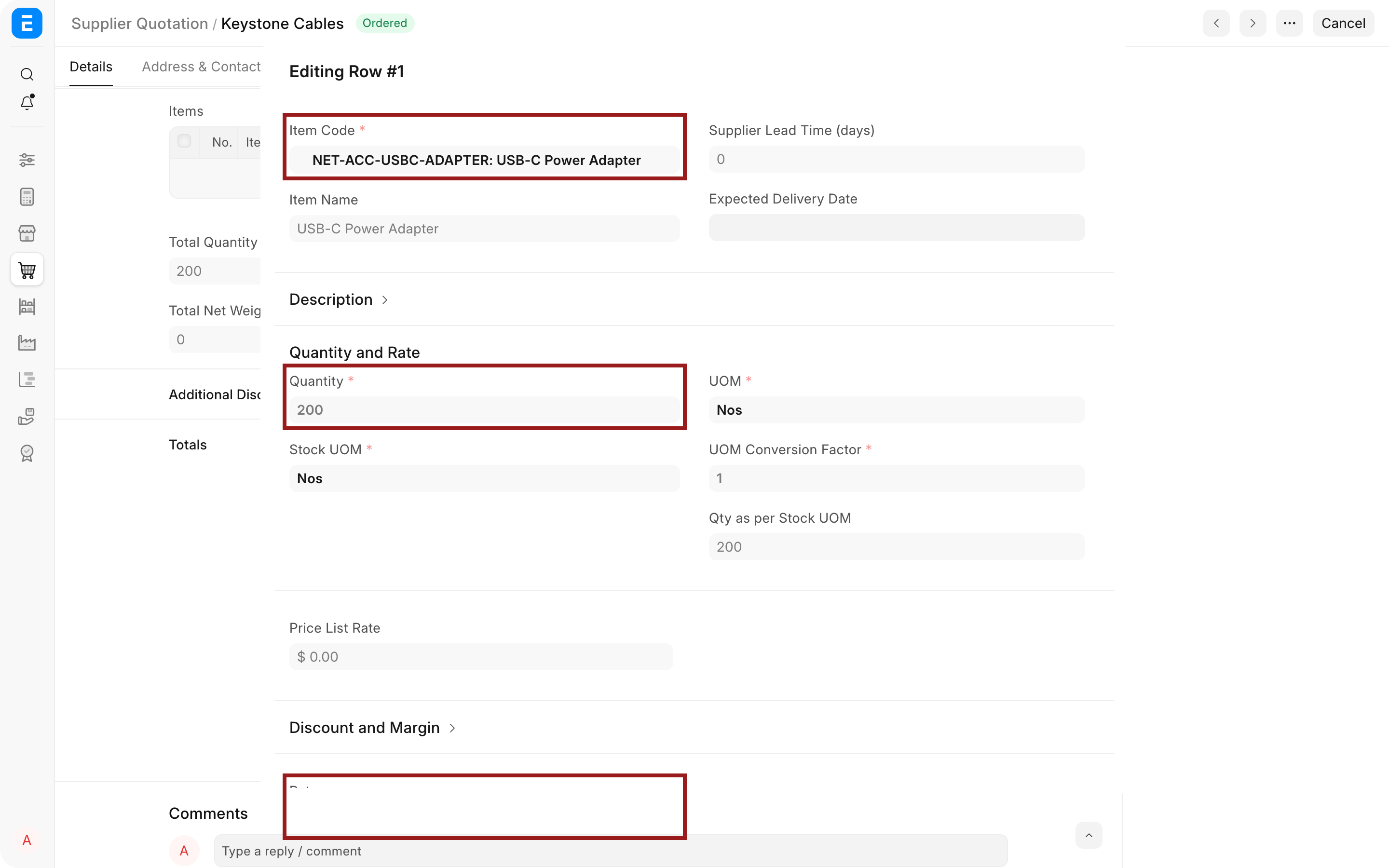Click the Supplier Lead Time field
The width and height of the screenshot is (1389, 868).
click(x=897, y=159)
